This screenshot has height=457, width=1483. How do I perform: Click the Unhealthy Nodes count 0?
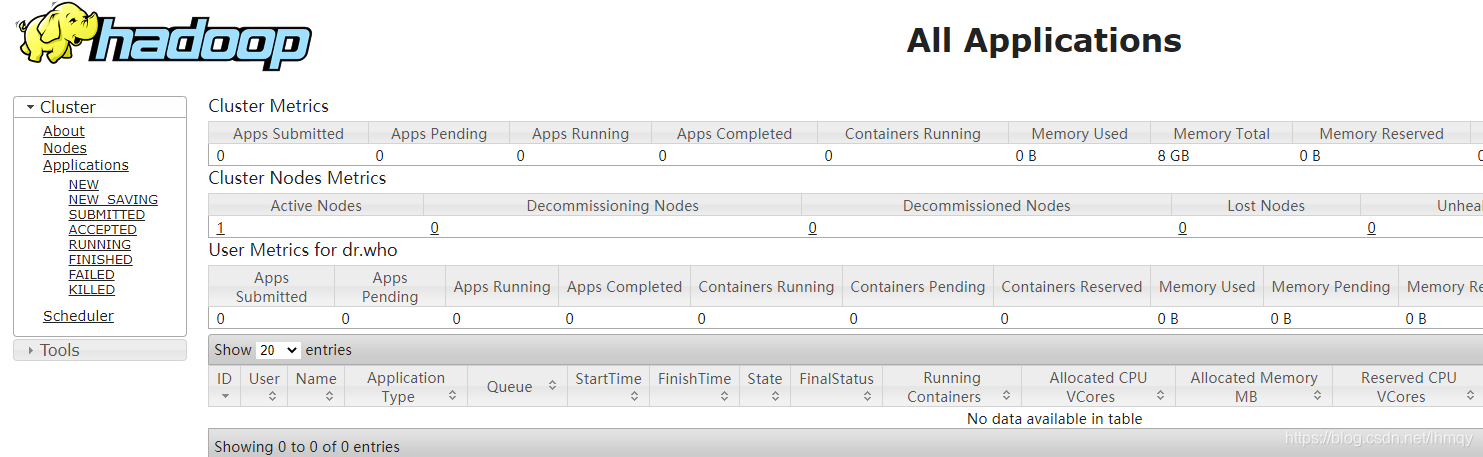(x=1371, y=228)
